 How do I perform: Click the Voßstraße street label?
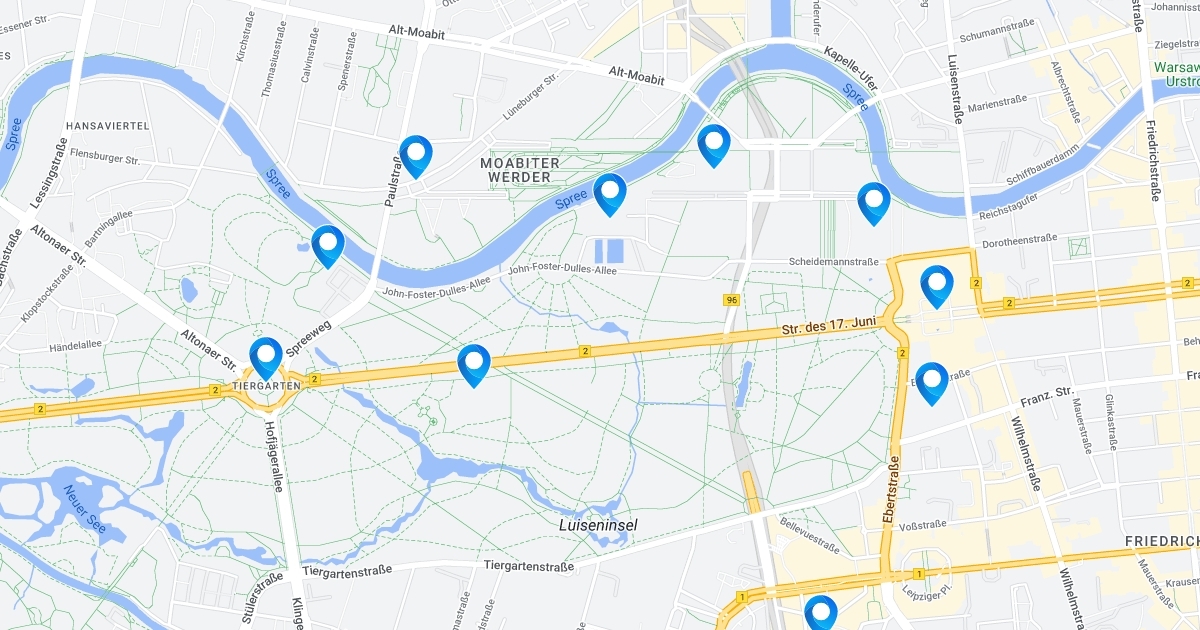click(923, 525)
